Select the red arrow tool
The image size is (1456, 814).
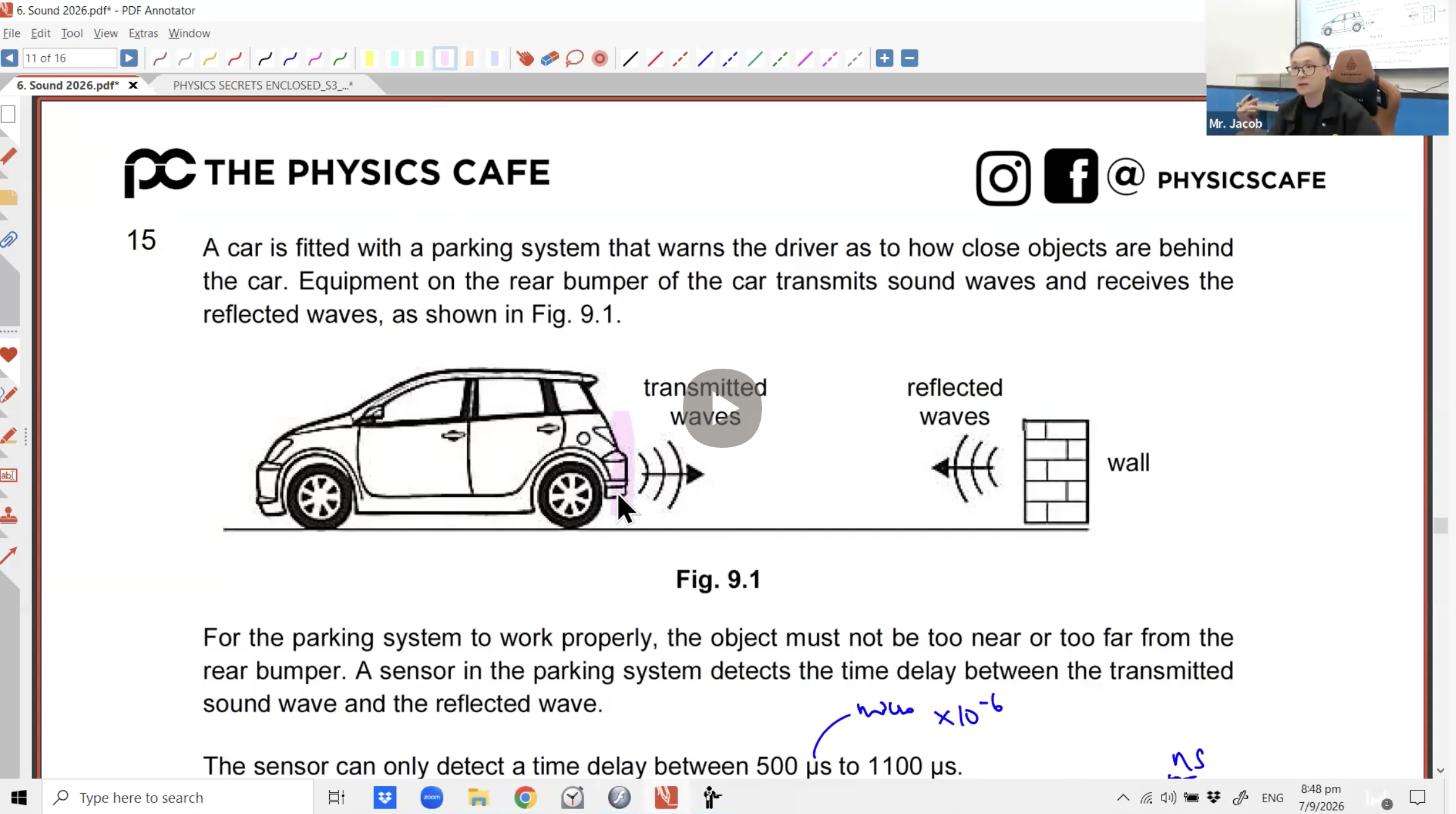9,556
